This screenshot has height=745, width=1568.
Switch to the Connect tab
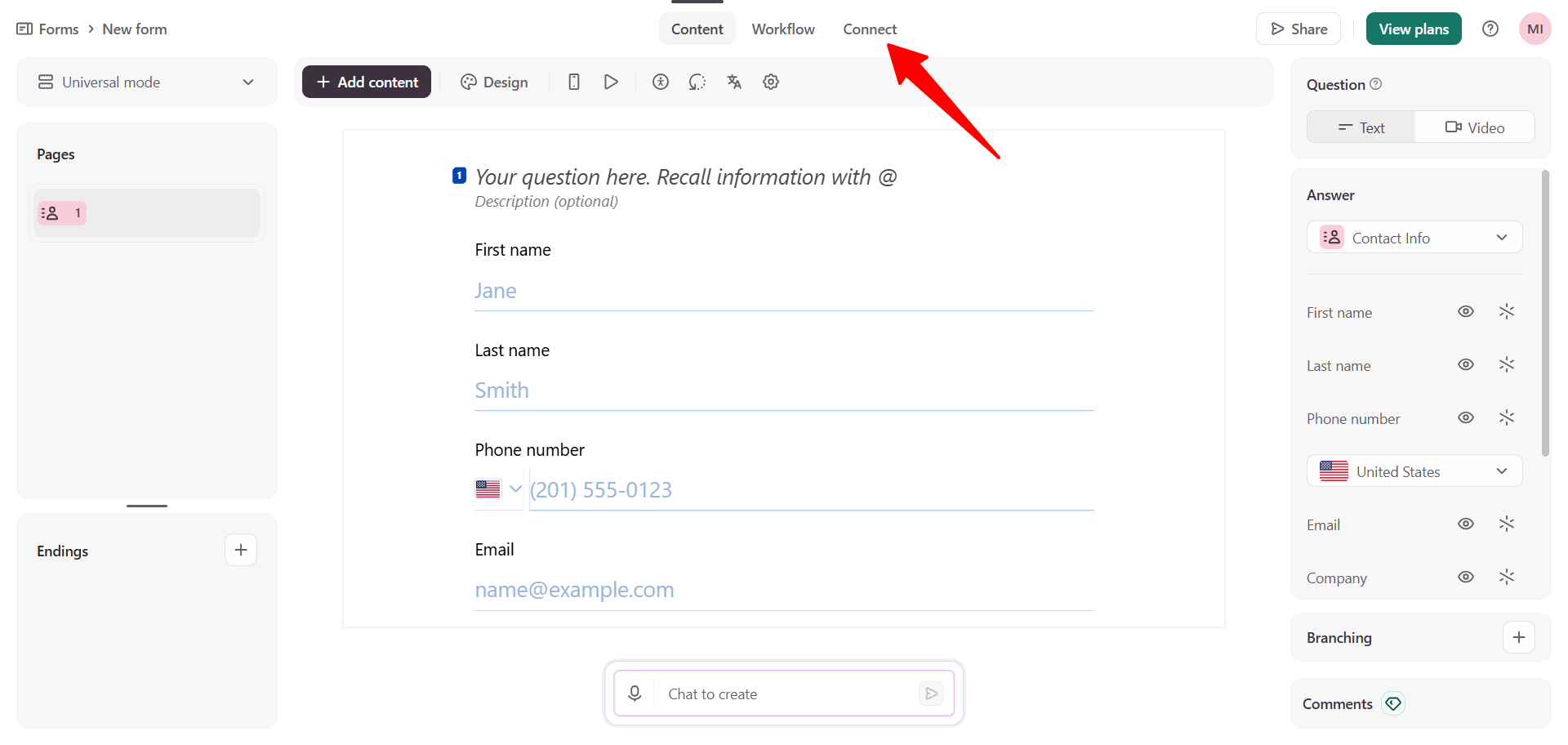pyautogui.click(x=870, y=29)
